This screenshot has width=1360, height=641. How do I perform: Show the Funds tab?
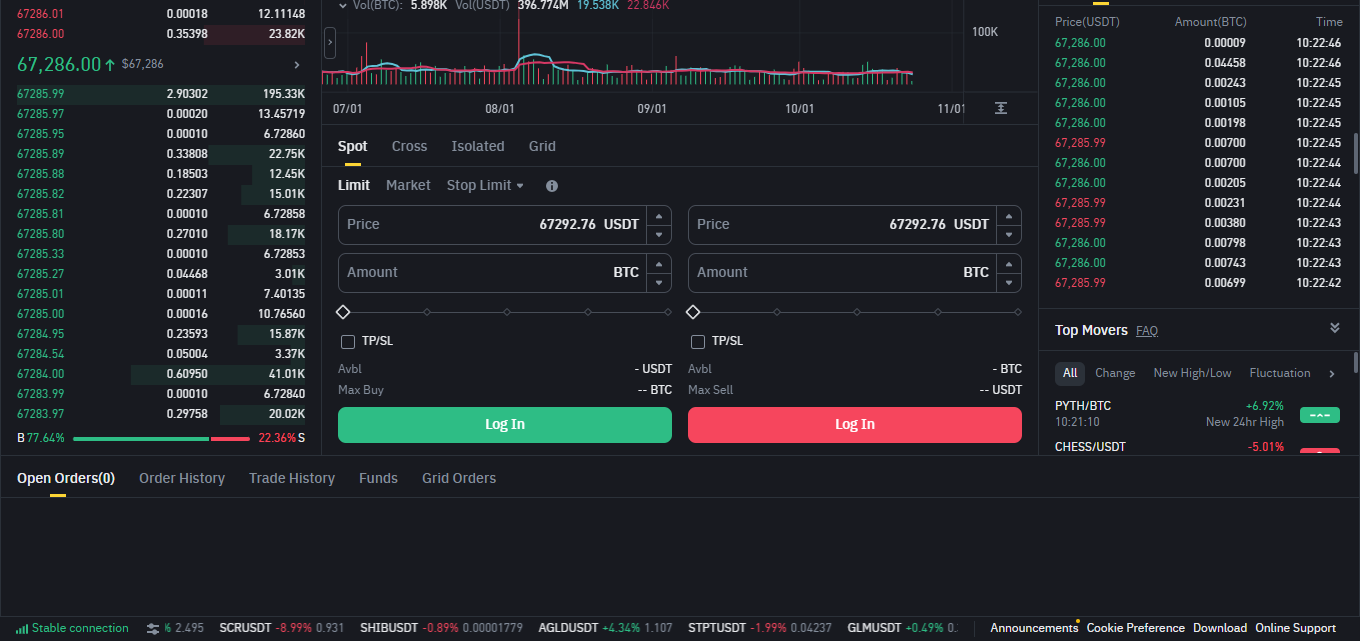pyautogui.click(x=378, y=478)
